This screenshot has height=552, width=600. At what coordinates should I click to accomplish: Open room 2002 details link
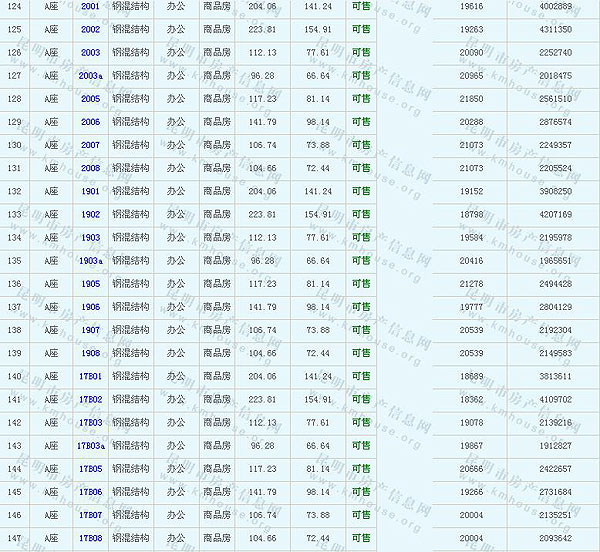(90, 29)
